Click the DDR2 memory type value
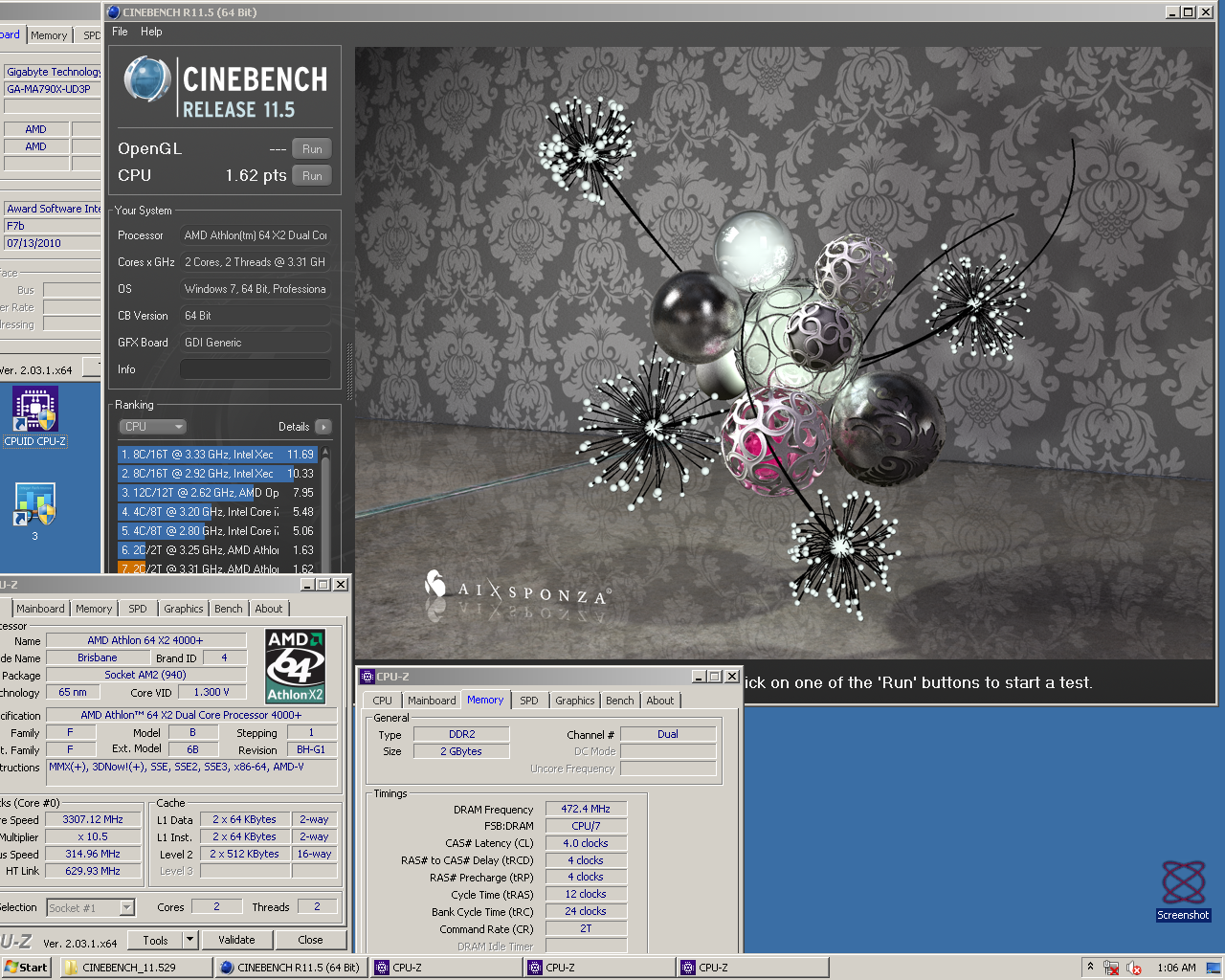The width and height of the screenshot is (1225, 980). (461, 734)
